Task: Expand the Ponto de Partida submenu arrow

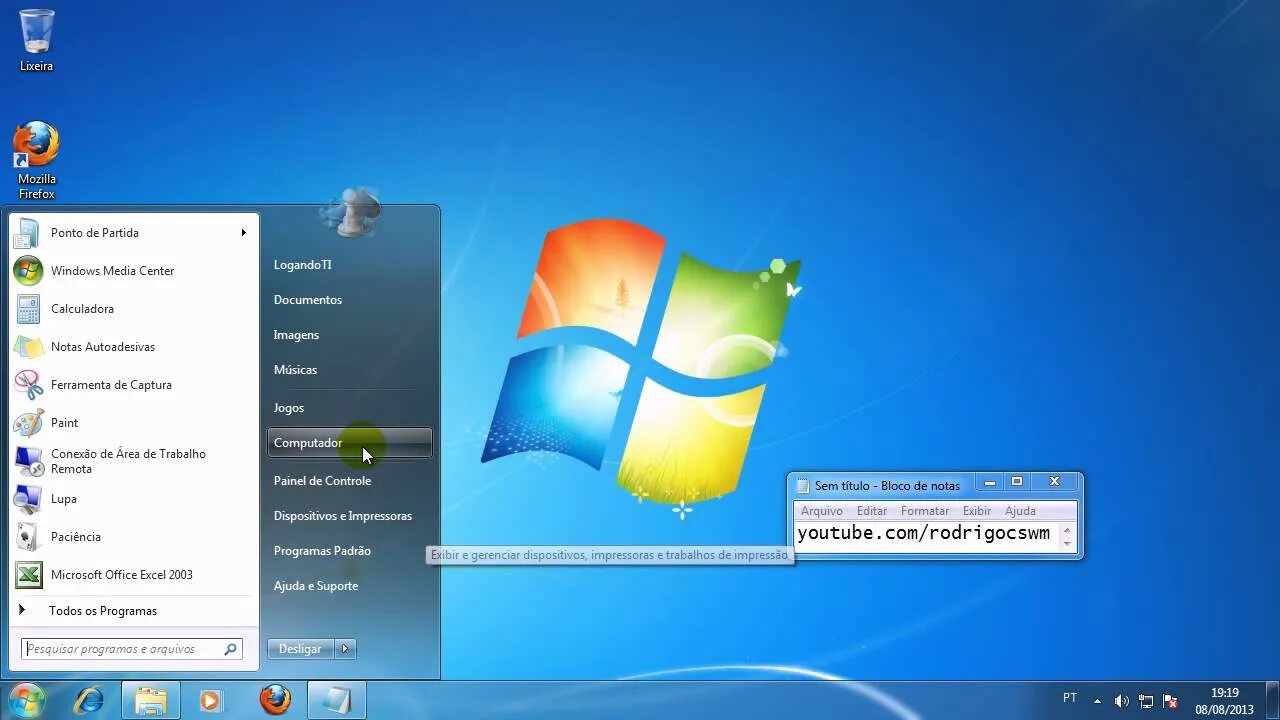Action: (x=243, y=233)
